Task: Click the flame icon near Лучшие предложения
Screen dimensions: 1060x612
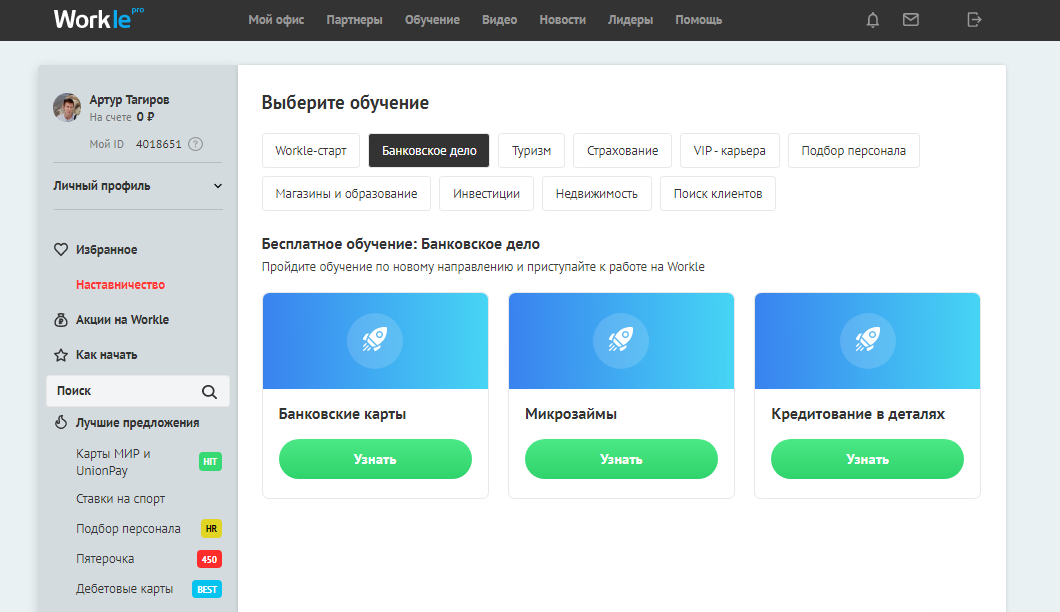Action: click(x=61, y=422)
